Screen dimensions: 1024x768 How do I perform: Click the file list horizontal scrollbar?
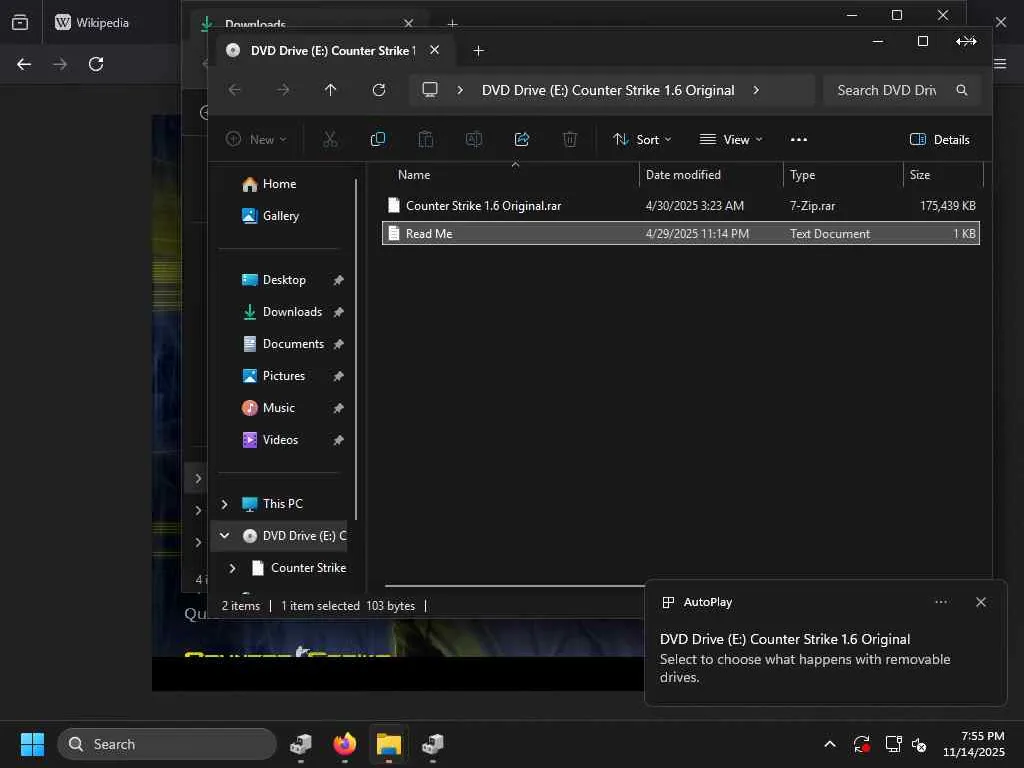coord(515,586)
